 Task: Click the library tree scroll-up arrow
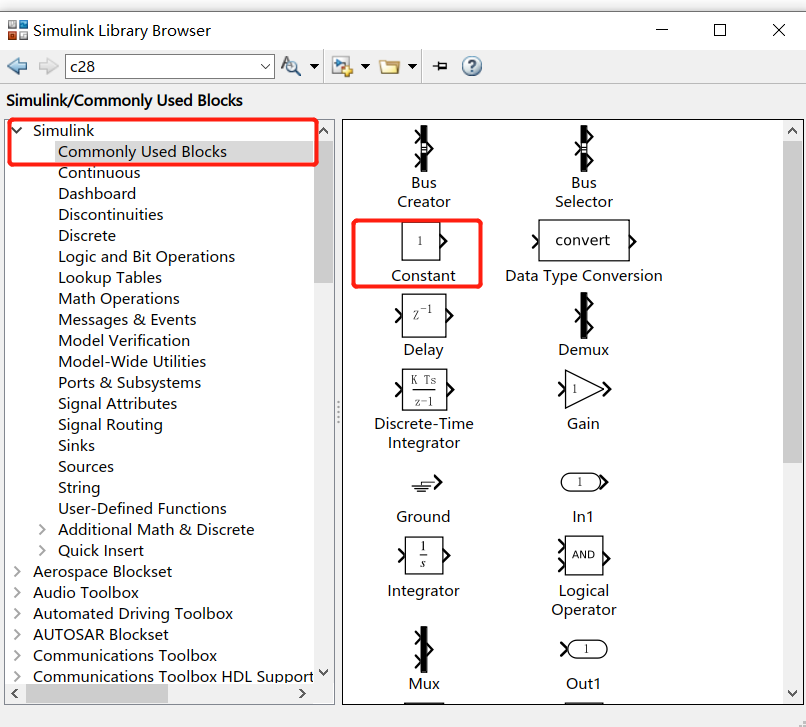(x=323, y=131)
